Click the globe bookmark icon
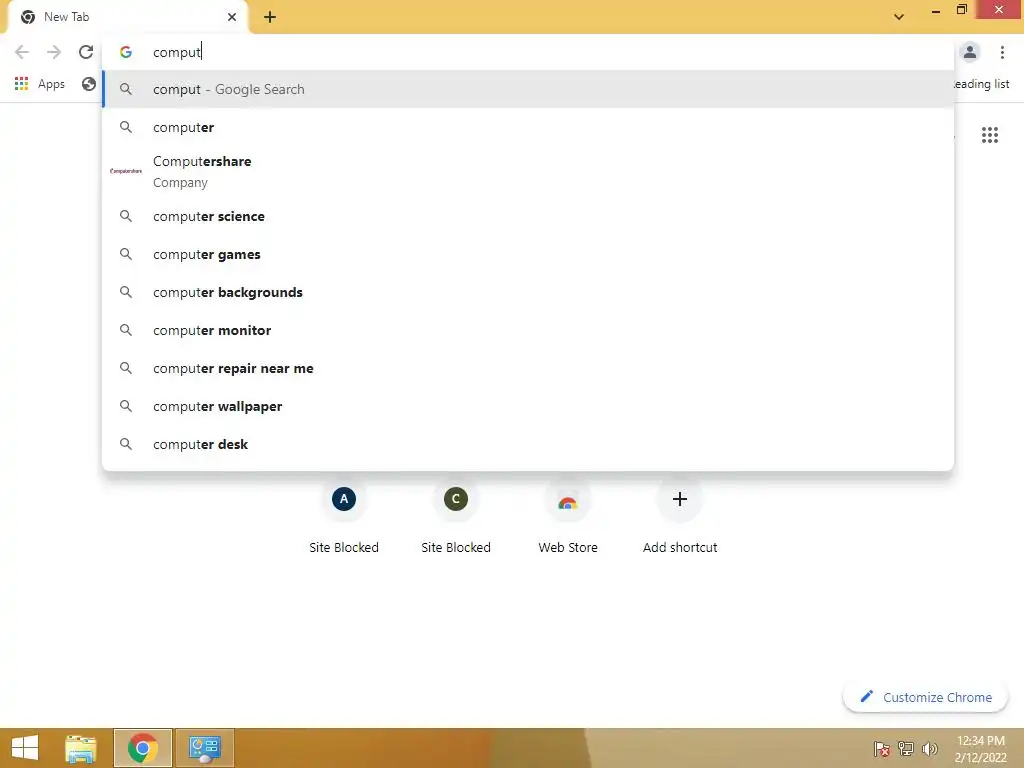The width and height of the screenshot is (1024, 768). (x=89, y=84)
